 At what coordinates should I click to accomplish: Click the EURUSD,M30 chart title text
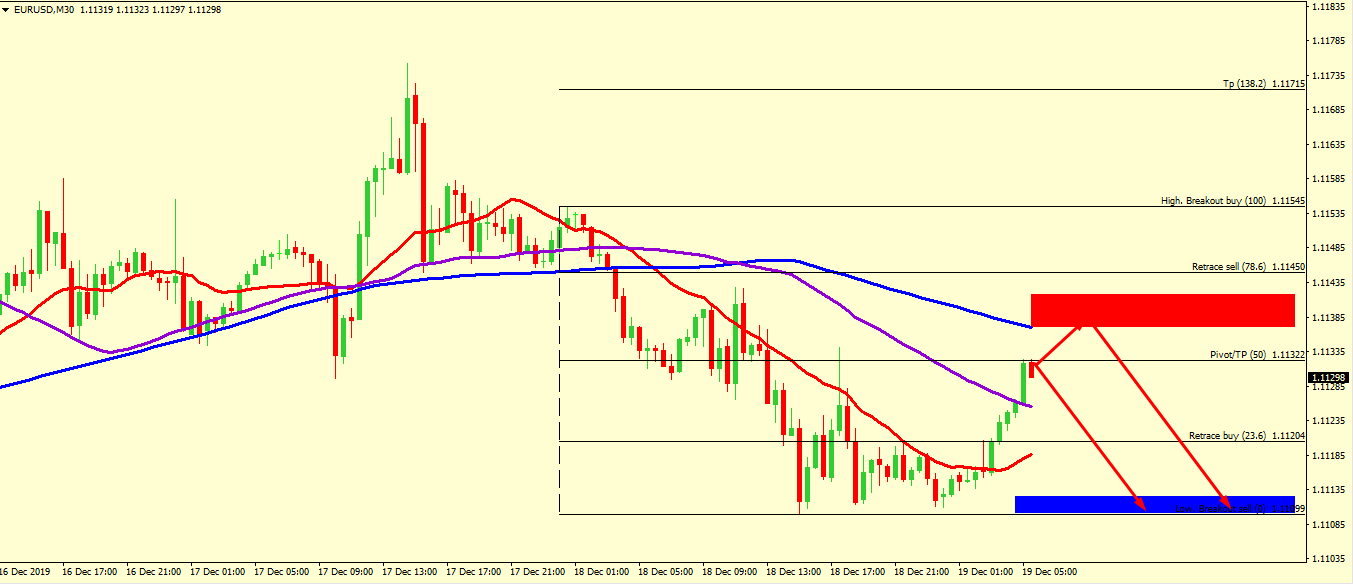[45, 9]
